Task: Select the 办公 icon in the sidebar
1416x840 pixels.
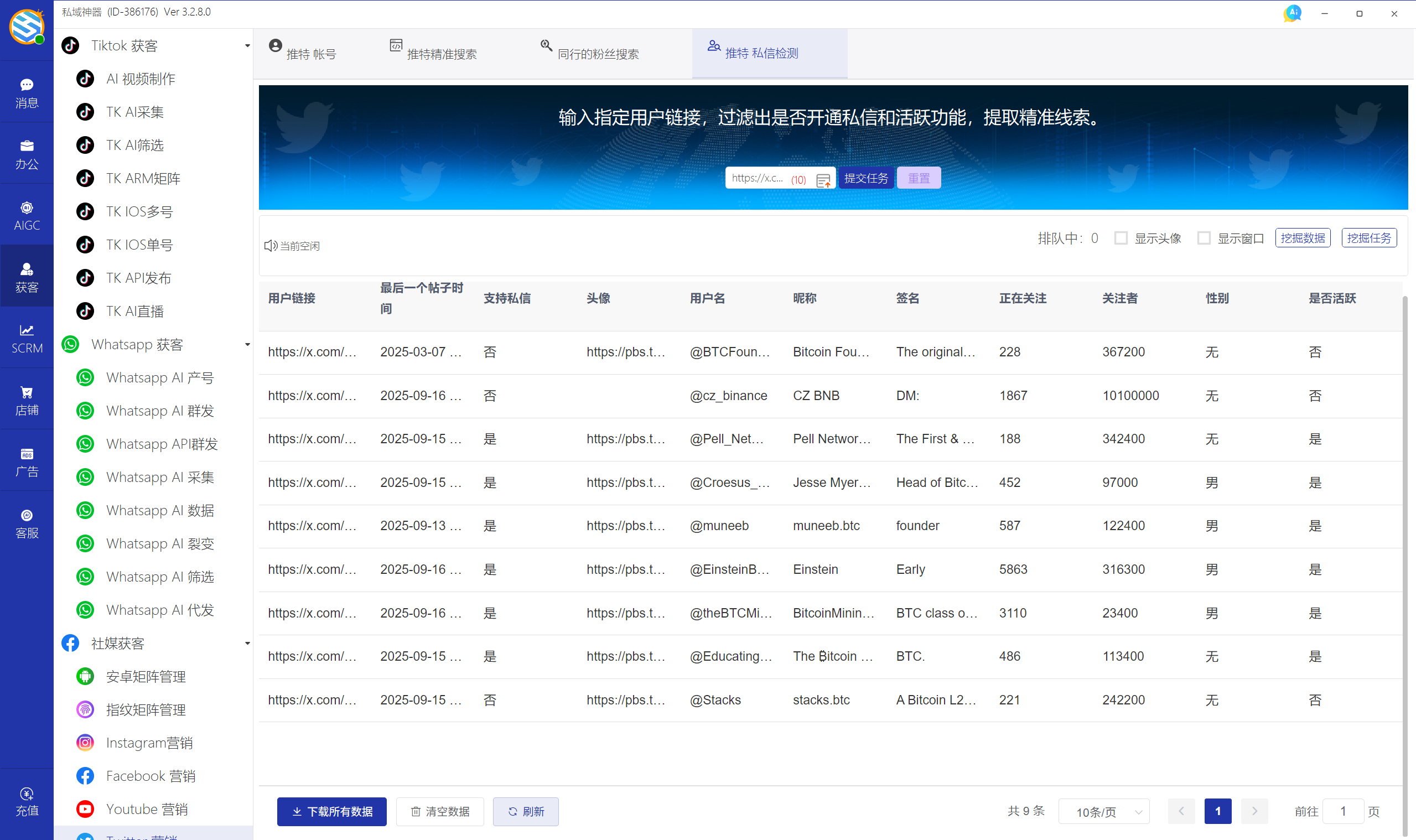Action: pyautogui.click(x=27, y=153)
